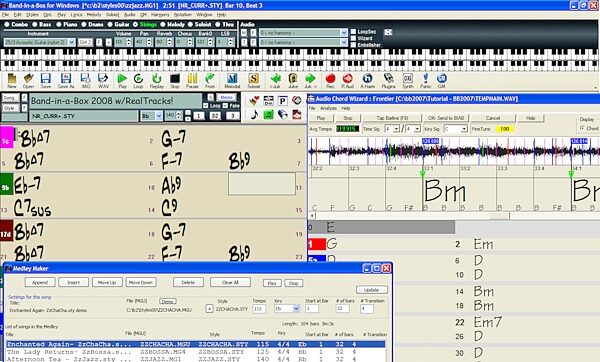Click the GM toolbar icon
The height and width of the screenshot is (362, 600).
442,79
